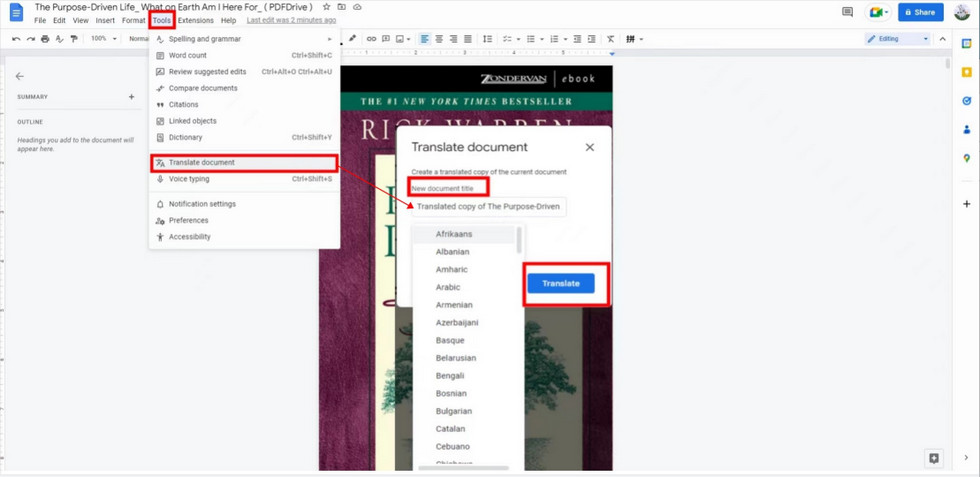
Task: Open line and paragraph spacing
Action: (x=488, y=39)
